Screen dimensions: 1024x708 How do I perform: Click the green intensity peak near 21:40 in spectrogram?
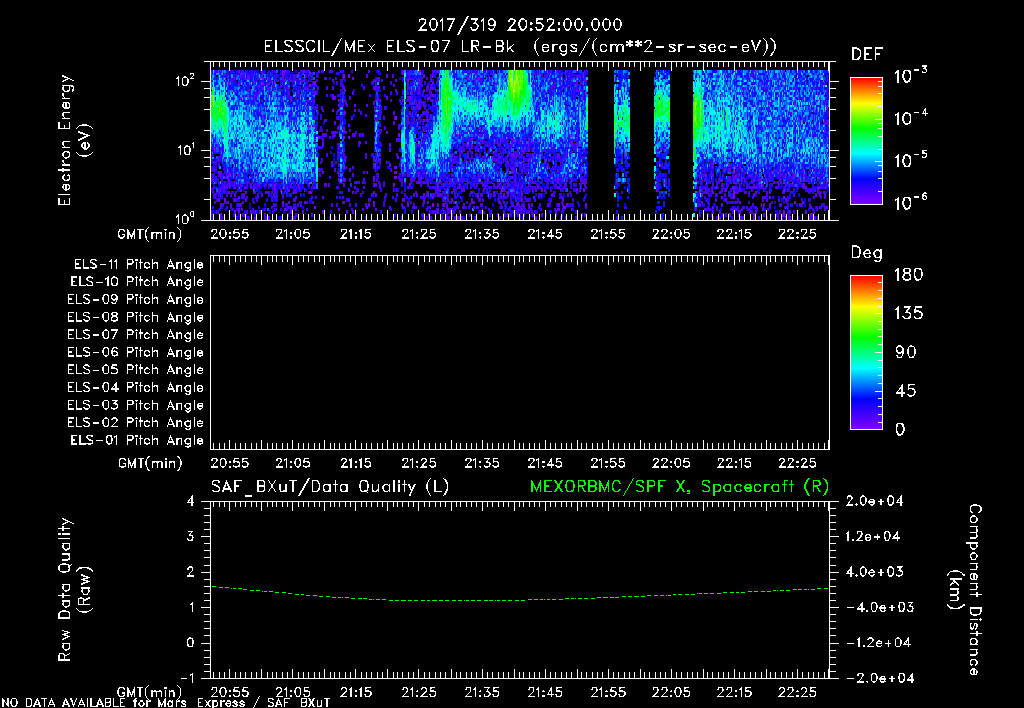(x=518, y=88)
